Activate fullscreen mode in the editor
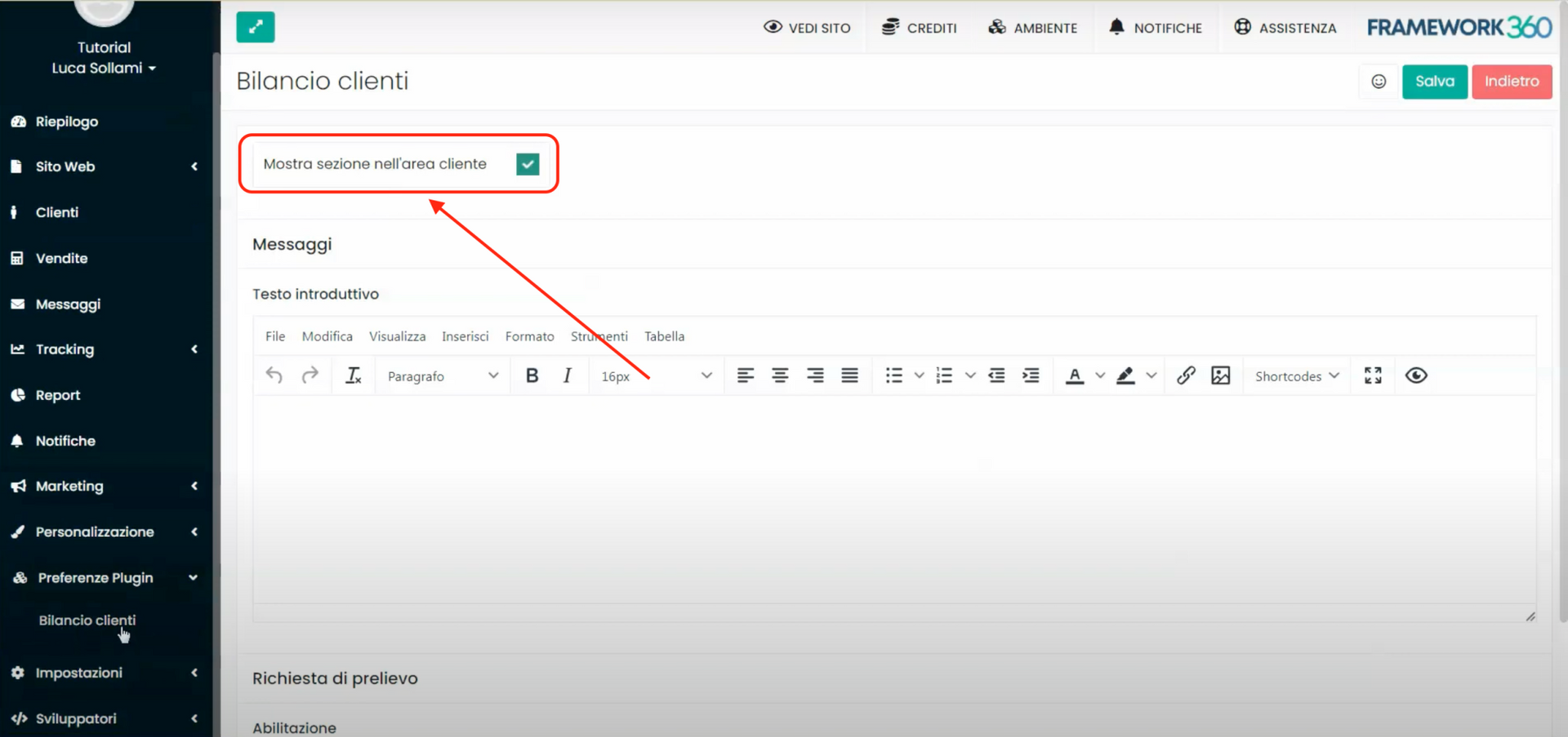 (x=1372, y=375)
